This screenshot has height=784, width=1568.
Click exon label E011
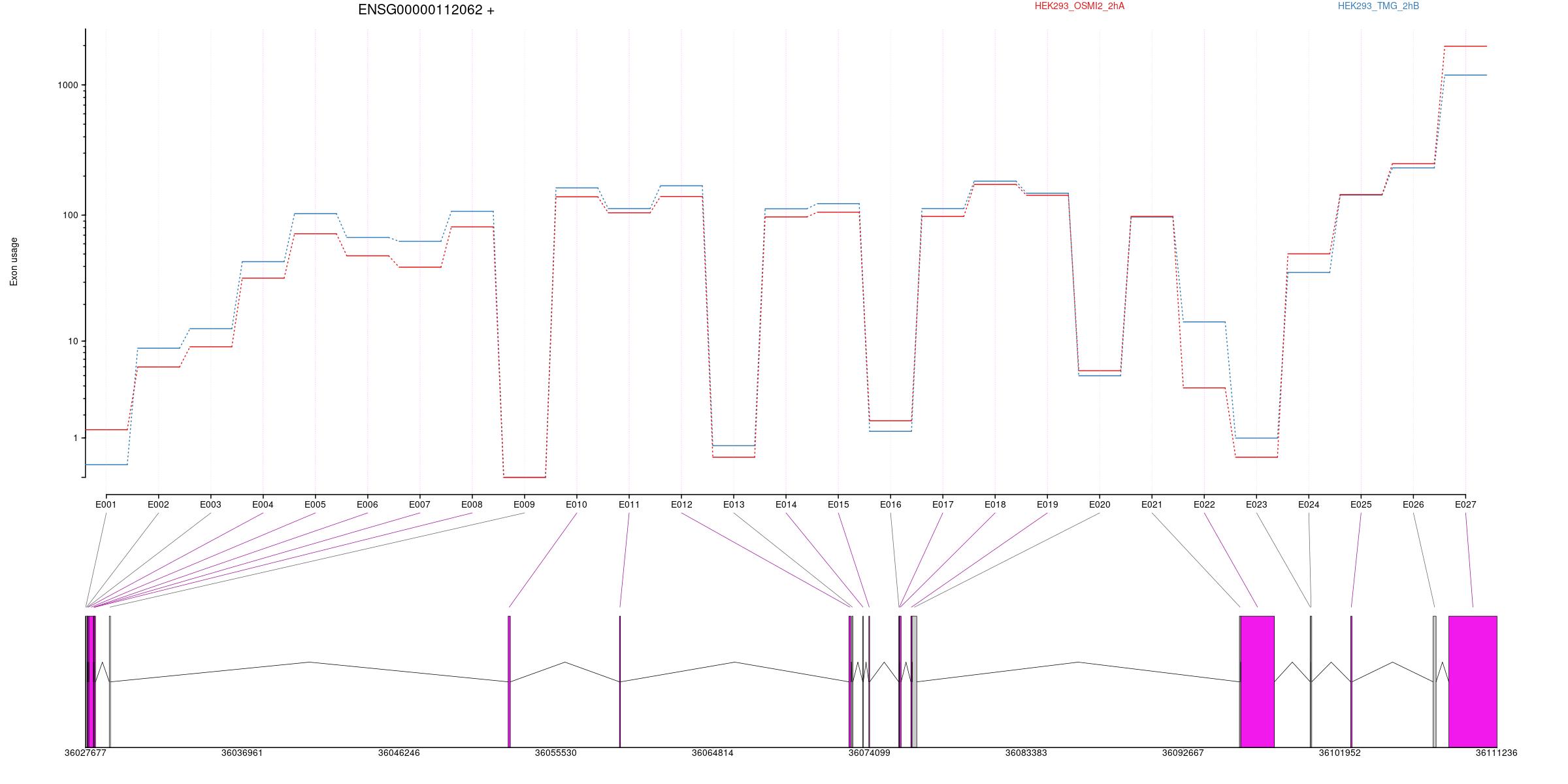(x=629, y=504)
